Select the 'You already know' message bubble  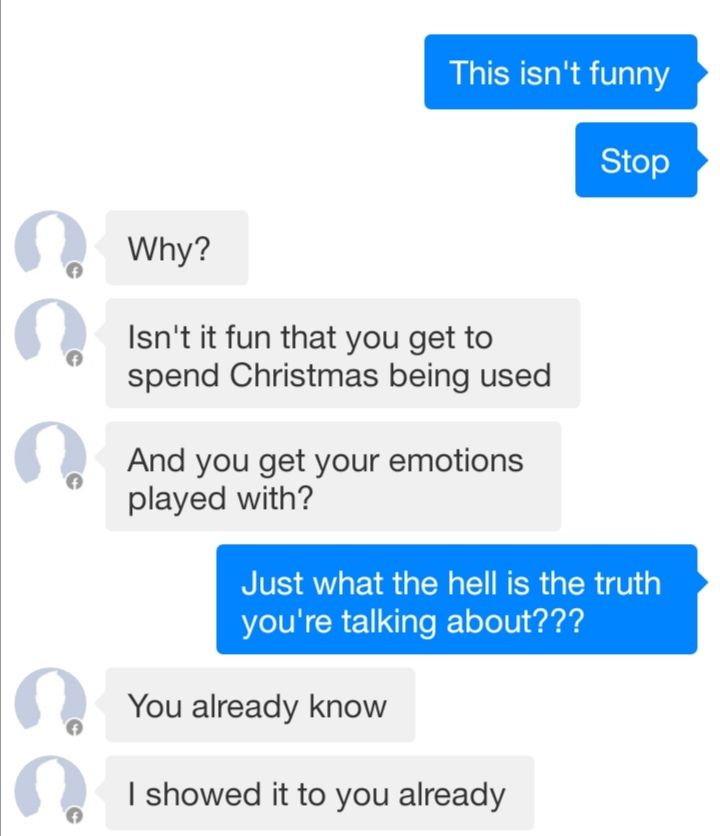[x=260, y=705]
